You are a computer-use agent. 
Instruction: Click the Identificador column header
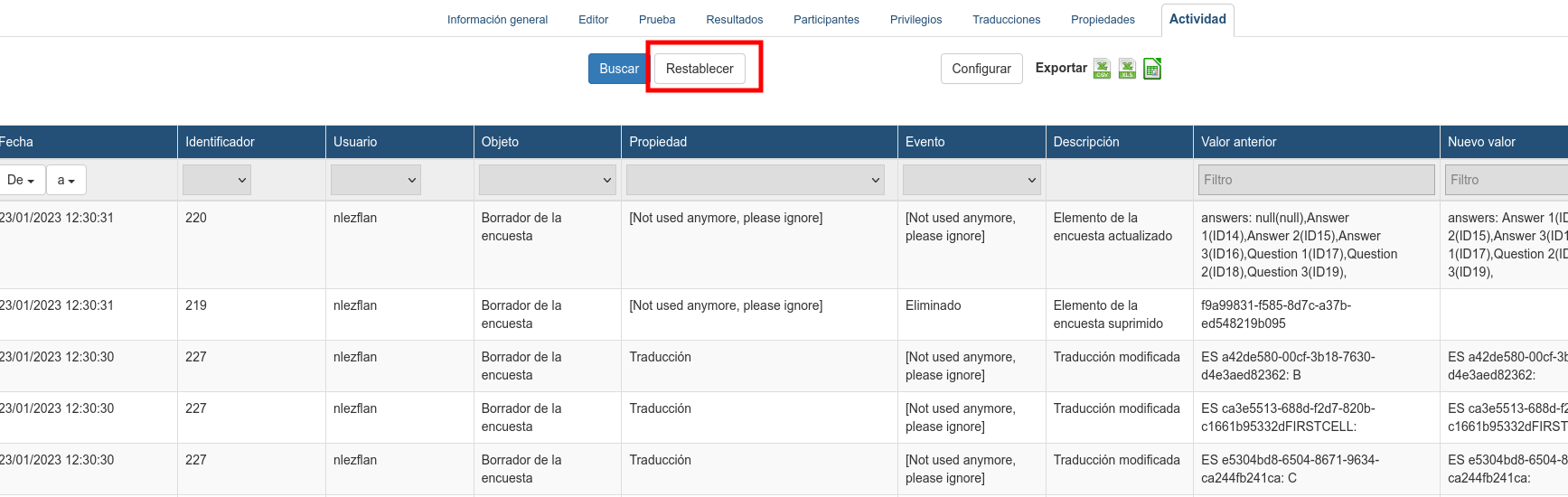pyautogui.click(x=251, y=142)
